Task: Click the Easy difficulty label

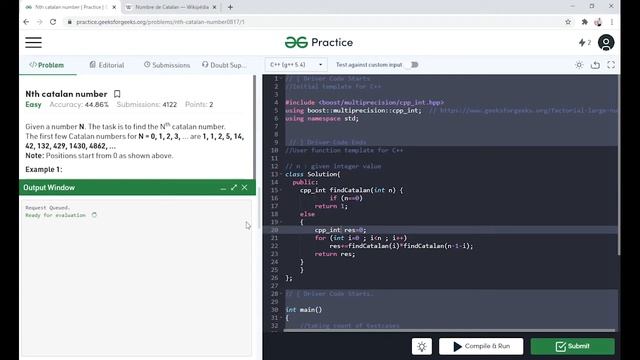Action: click(33, 104)
